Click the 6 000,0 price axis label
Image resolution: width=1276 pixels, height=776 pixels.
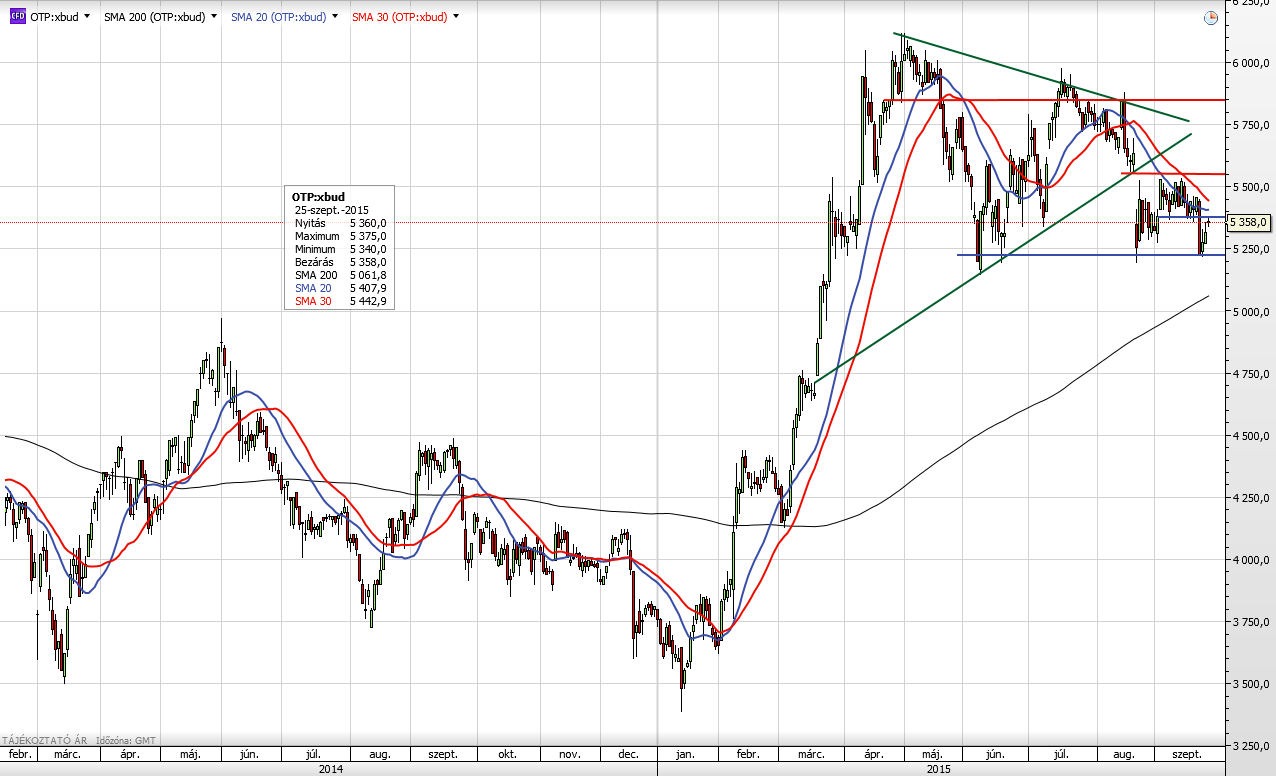(1250, 63)
